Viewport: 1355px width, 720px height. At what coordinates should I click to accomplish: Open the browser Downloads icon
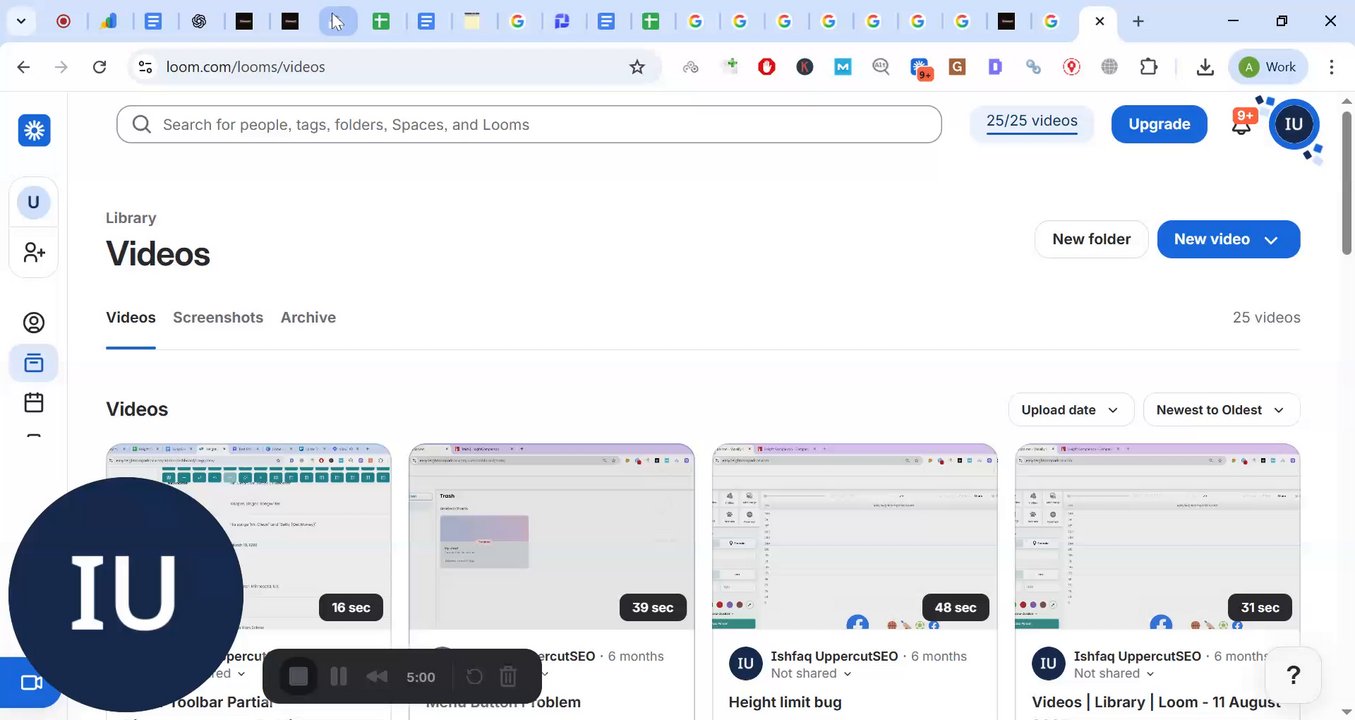tap(1205, 67)
